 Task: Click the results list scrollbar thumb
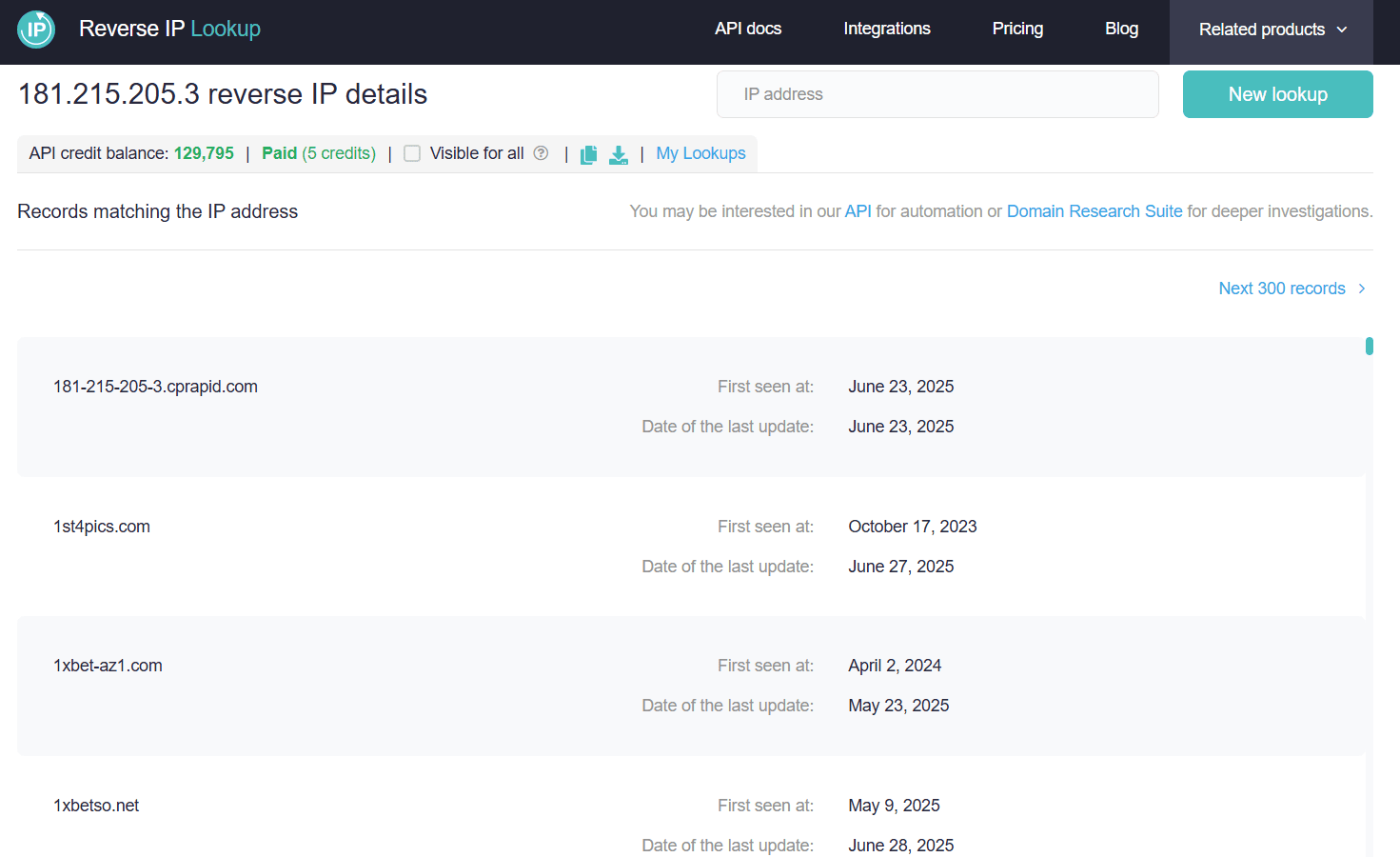[1370, 347]
